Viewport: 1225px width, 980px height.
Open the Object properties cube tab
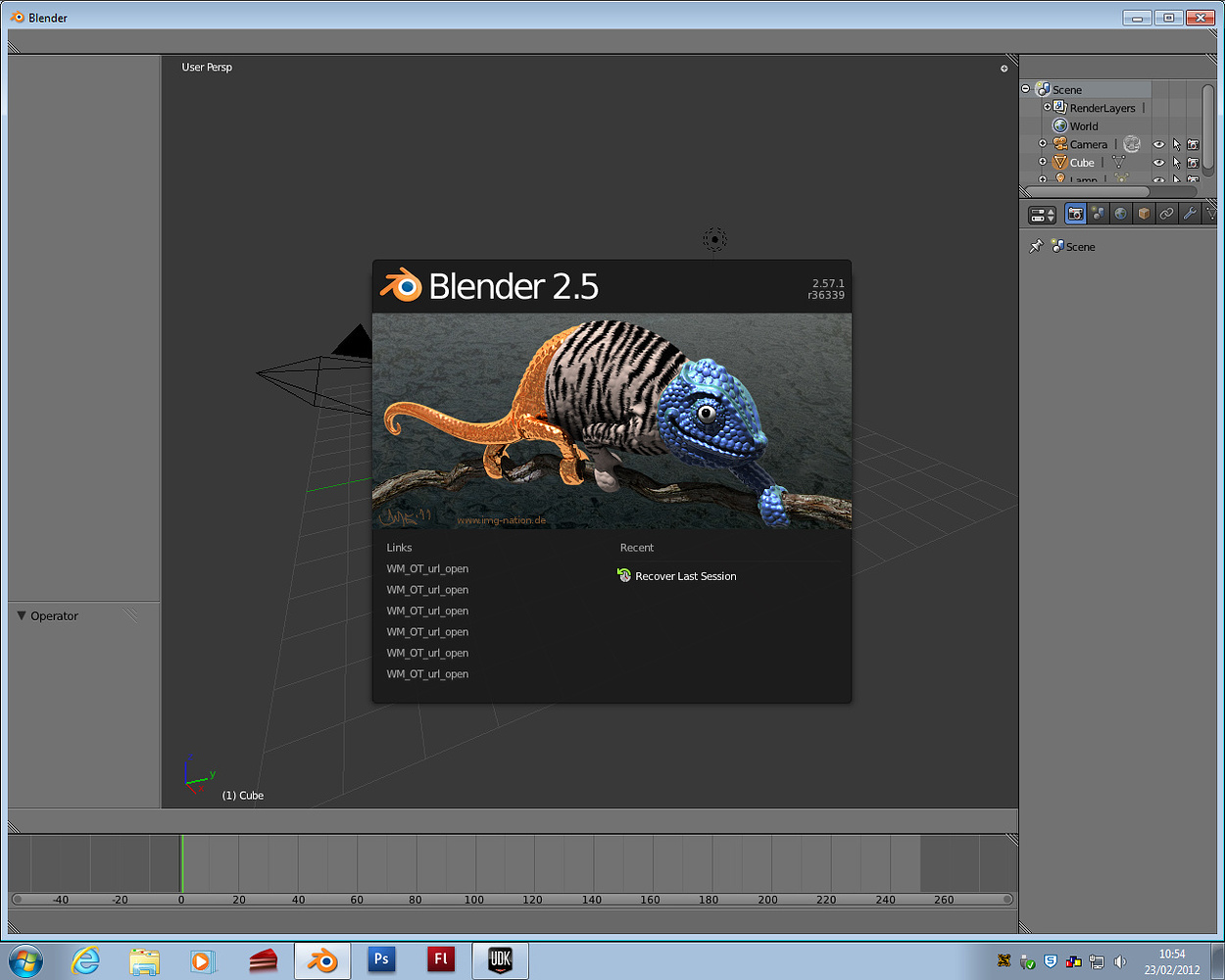click(1144, 213)
